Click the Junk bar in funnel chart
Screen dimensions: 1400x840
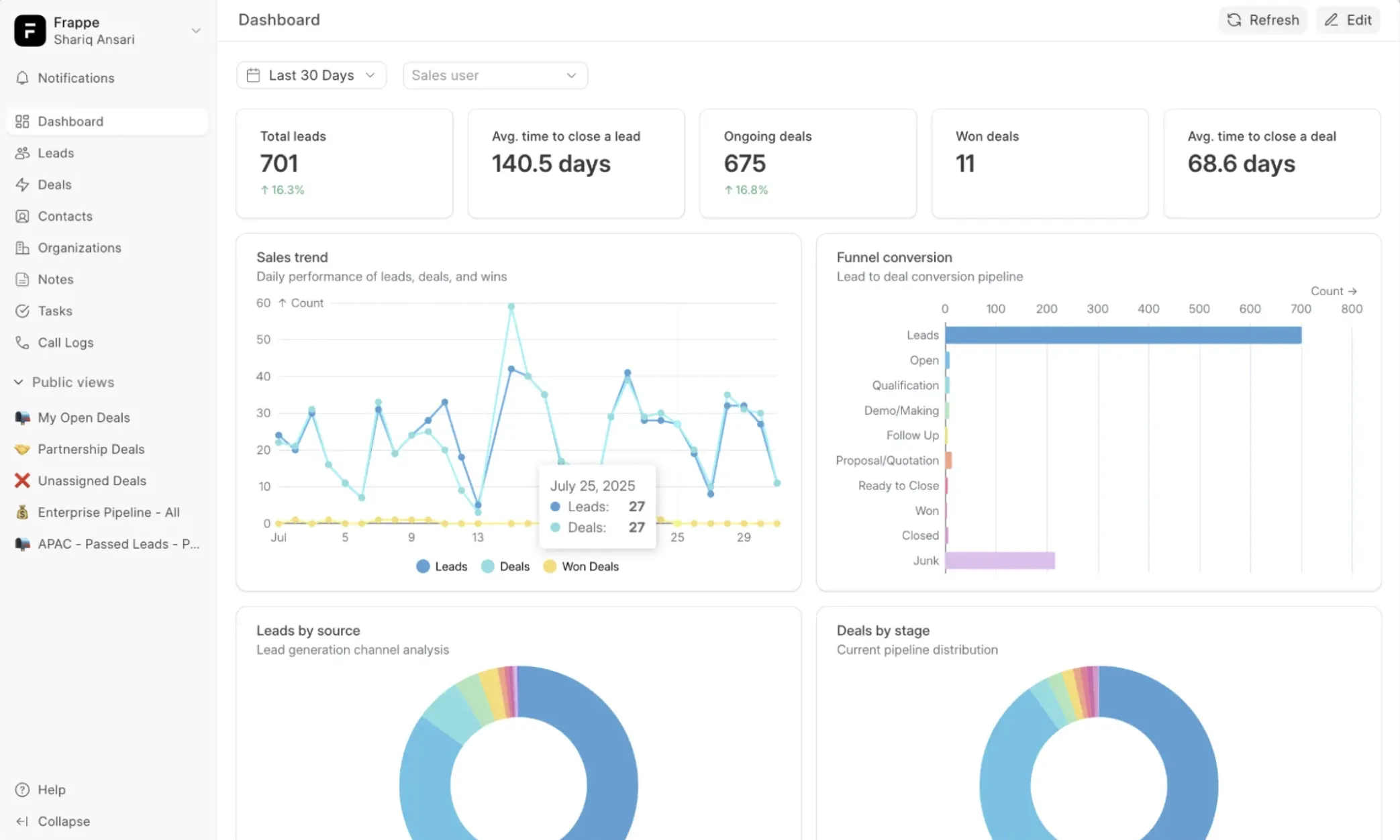pos(1000,560)
